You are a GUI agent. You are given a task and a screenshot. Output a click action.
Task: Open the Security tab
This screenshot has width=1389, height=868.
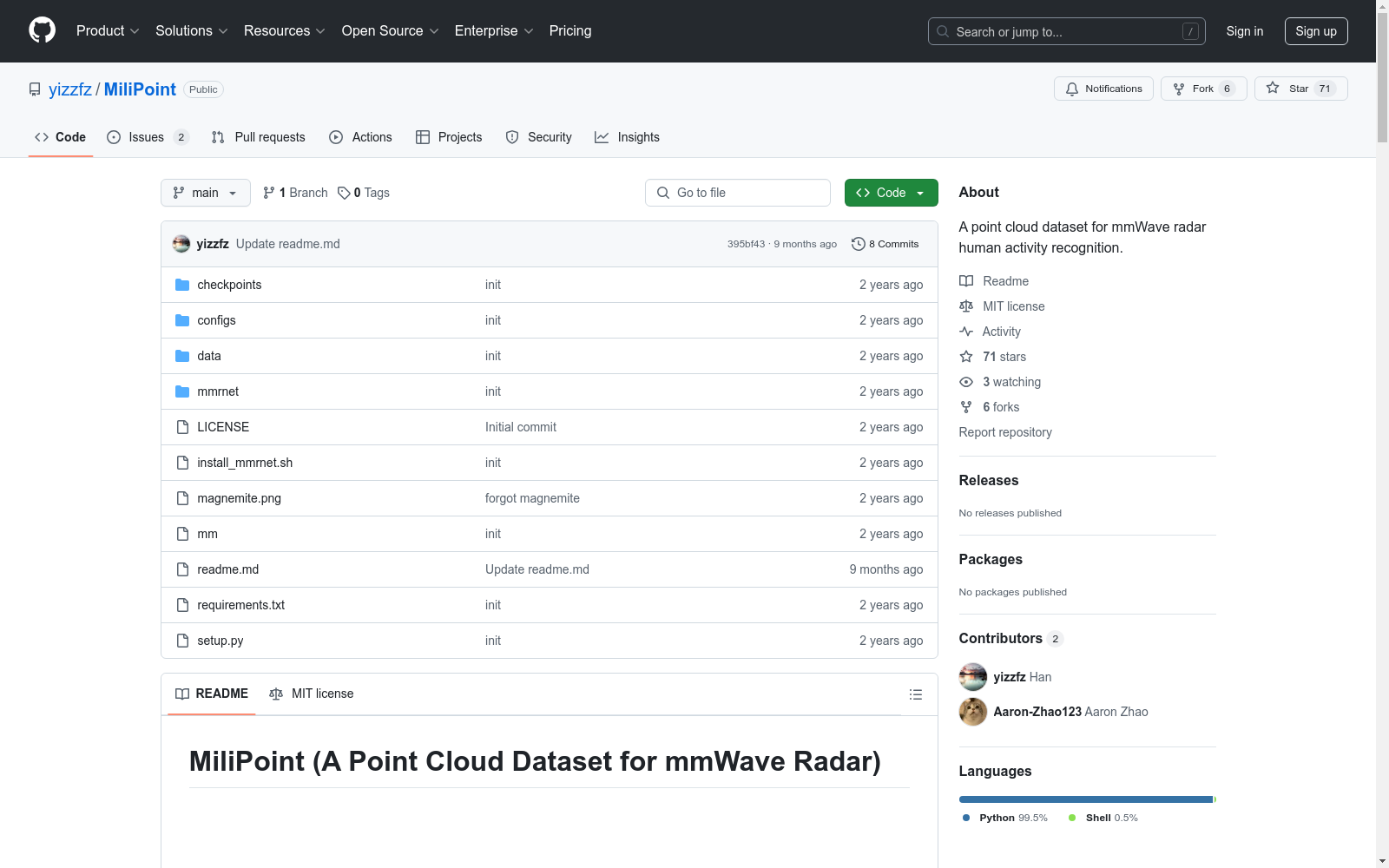539,137
